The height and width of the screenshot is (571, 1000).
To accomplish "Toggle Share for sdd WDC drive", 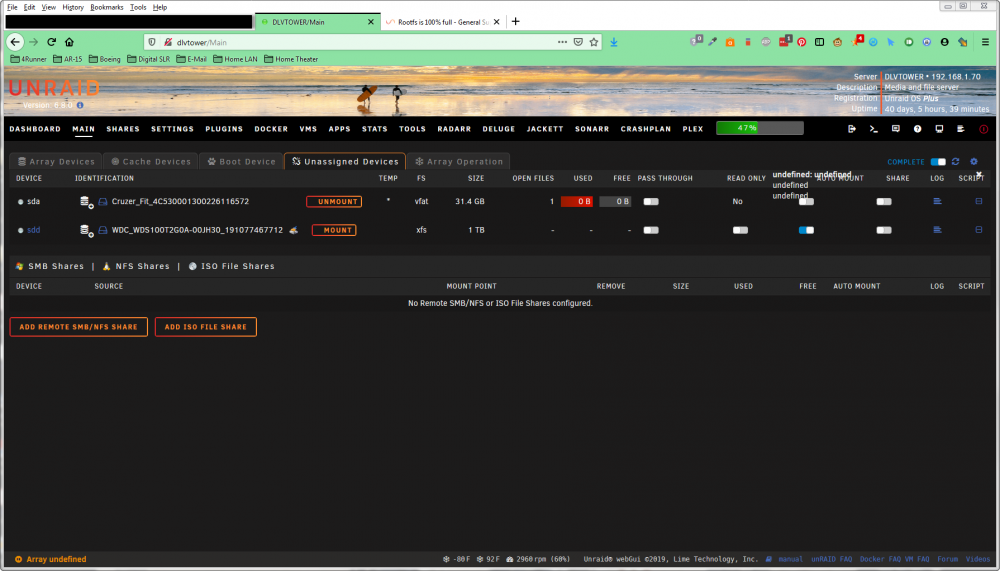I will point(883,230).
